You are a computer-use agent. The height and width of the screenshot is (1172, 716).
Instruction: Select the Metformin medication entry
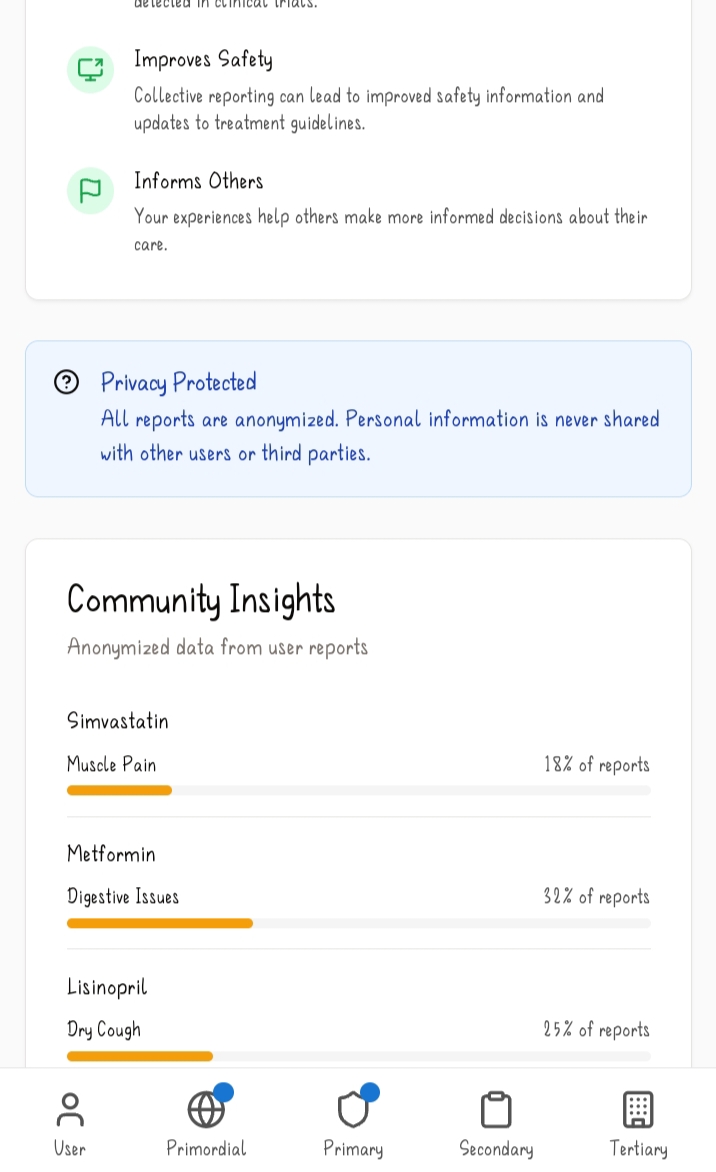tap(111, 854)
